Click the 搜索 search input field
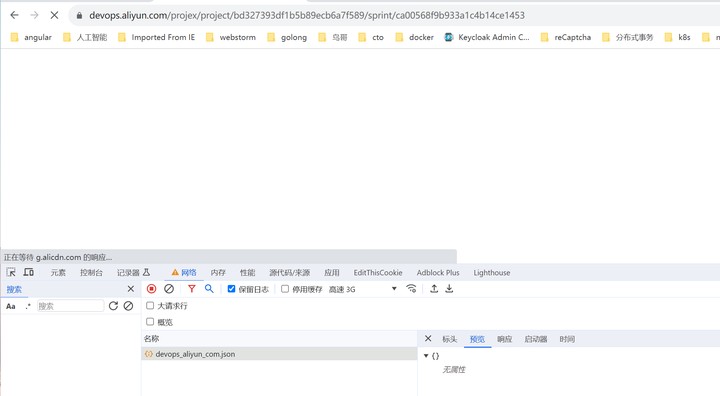720x396 pixels. pyautogui.click(x=70, y=306)
